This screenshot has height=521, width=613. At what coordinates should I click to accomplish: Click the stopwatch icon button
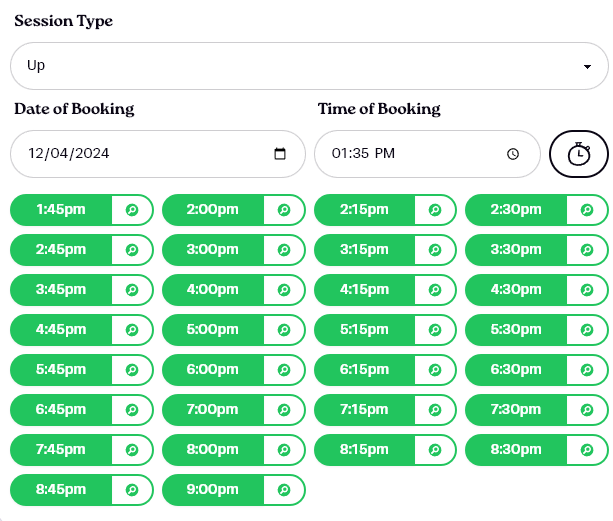(578, 154)
